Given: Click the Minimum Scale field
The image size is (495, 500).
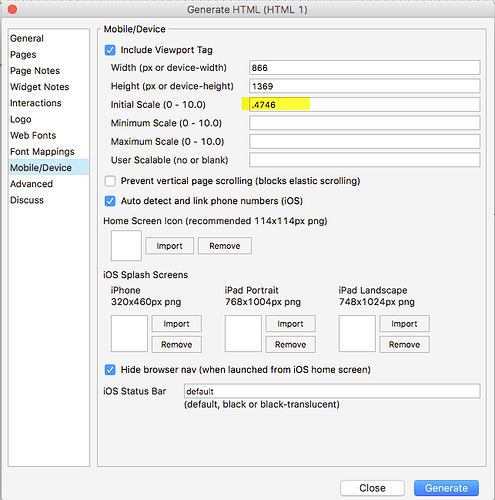Looking at the screenshot, I should (x=364, y=123).
